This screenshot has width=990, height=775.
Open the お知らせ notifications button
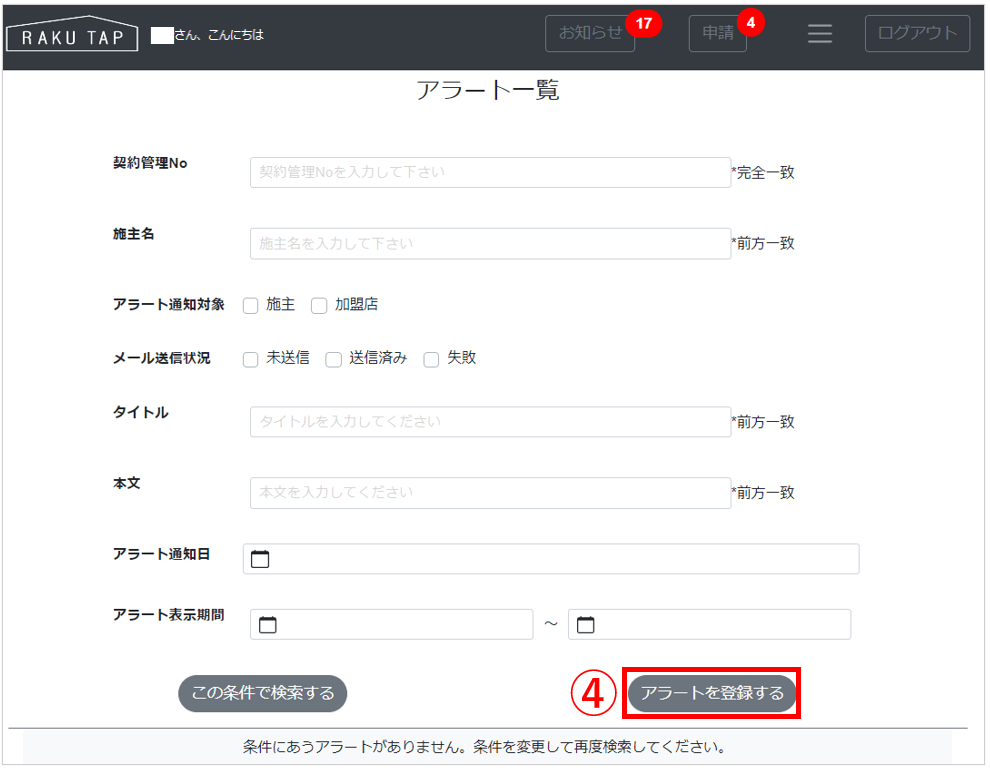click(590, 33)
